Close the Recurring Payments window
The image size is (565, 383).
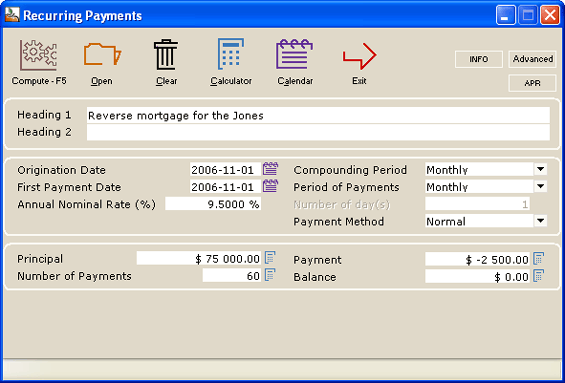point(550,15)
